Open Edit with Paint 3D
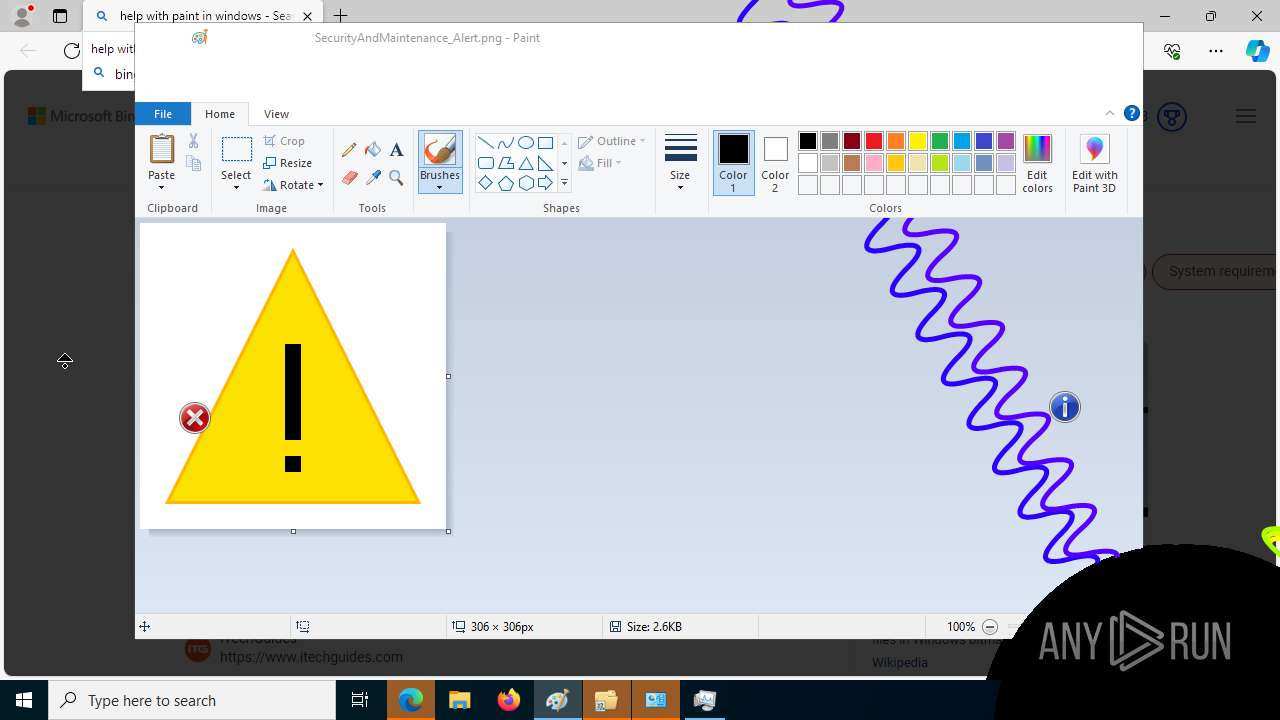The image size is (1280, 720). tap(1094, 163)
